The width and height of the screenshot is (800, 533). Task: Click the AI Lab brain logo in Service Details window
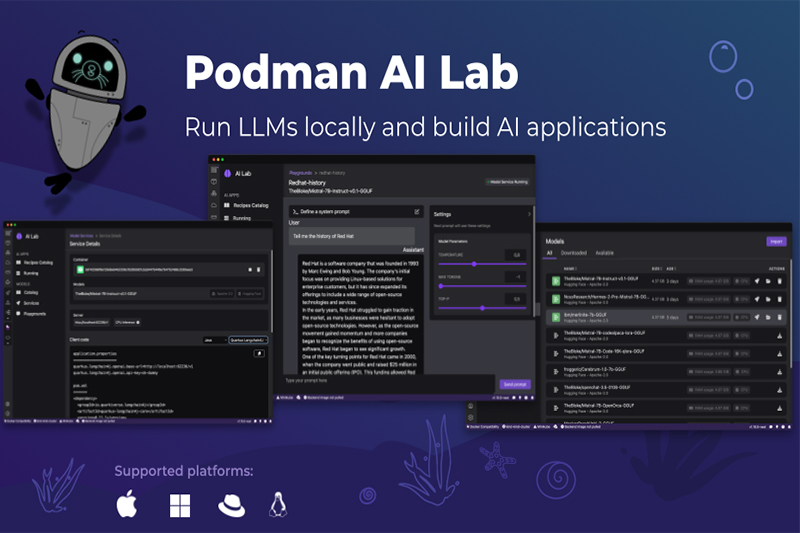point(19,236)
